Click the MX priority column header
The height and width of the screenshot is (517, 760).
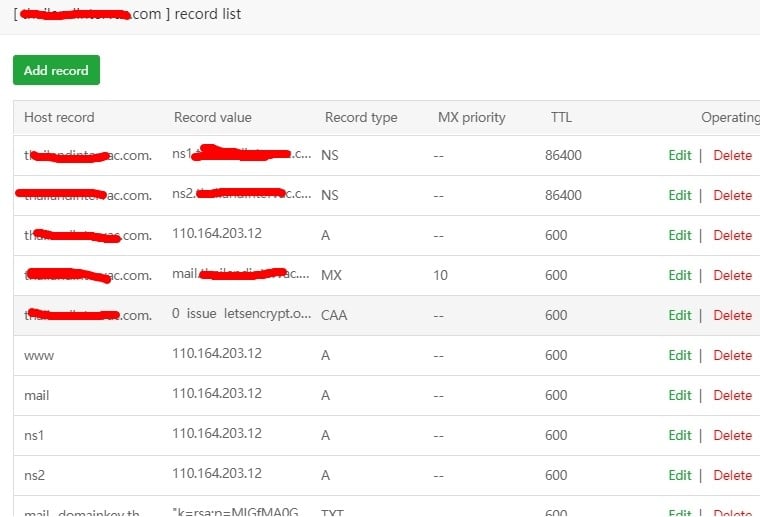point(471,117)
